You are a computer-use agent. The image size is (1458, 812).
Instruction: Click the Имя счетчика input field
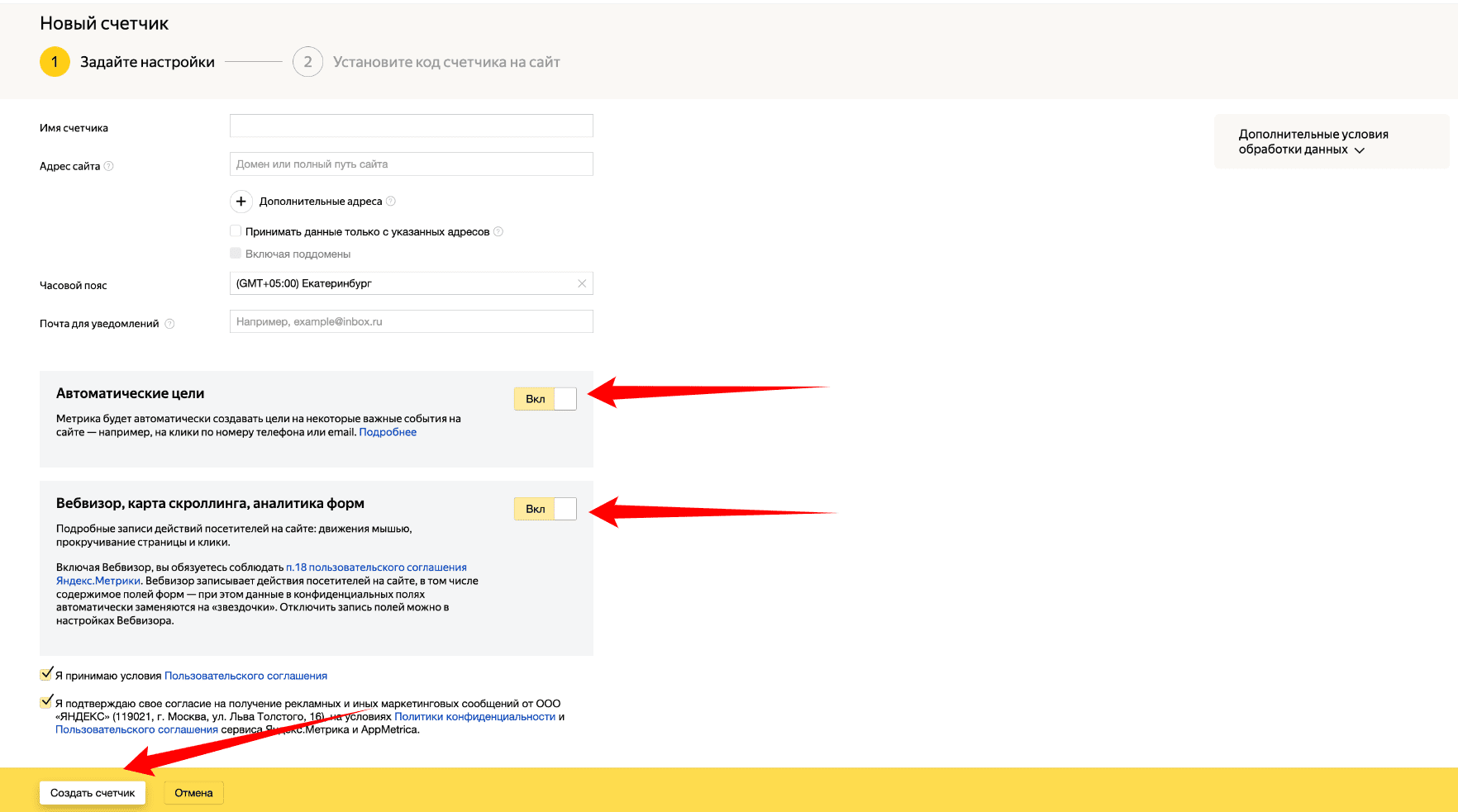(x=411, y=126)
